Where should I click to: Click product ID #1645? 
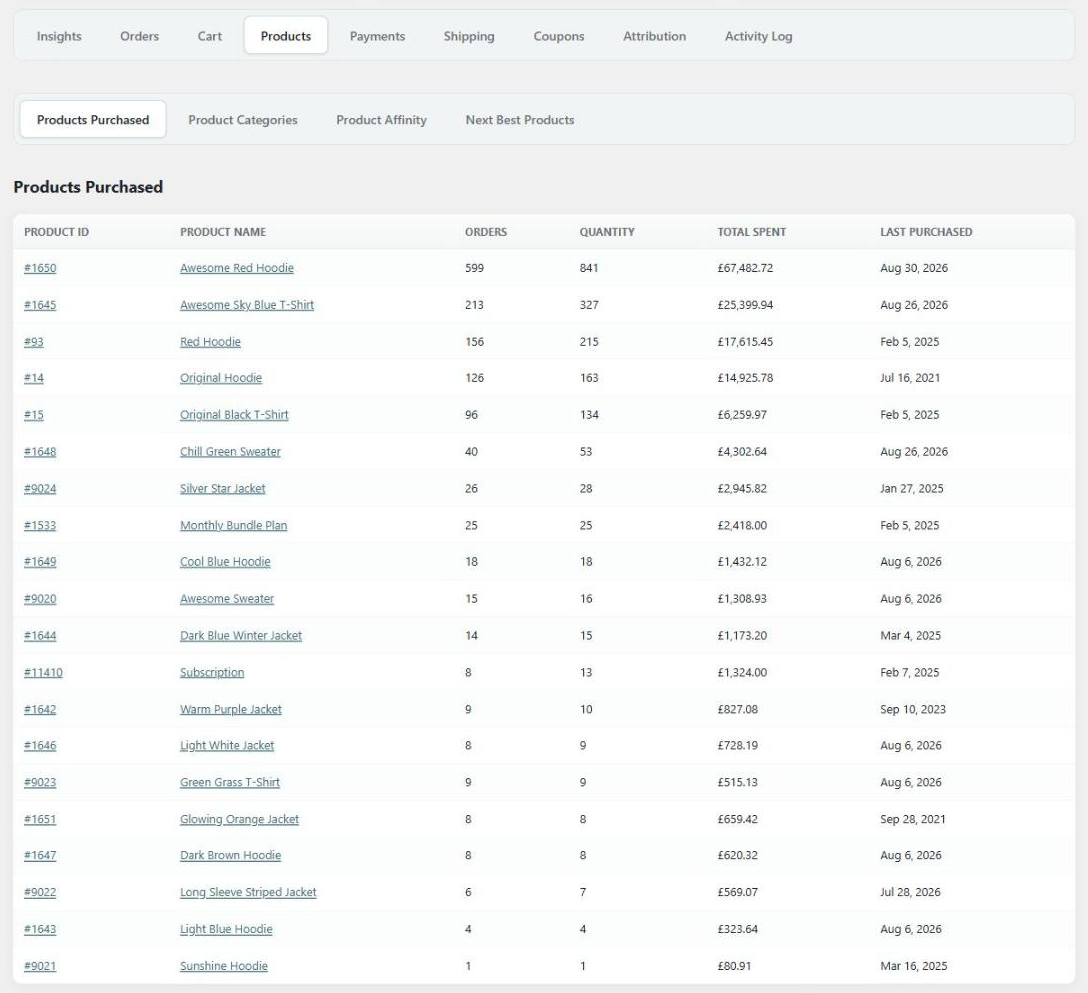(40, 305)
